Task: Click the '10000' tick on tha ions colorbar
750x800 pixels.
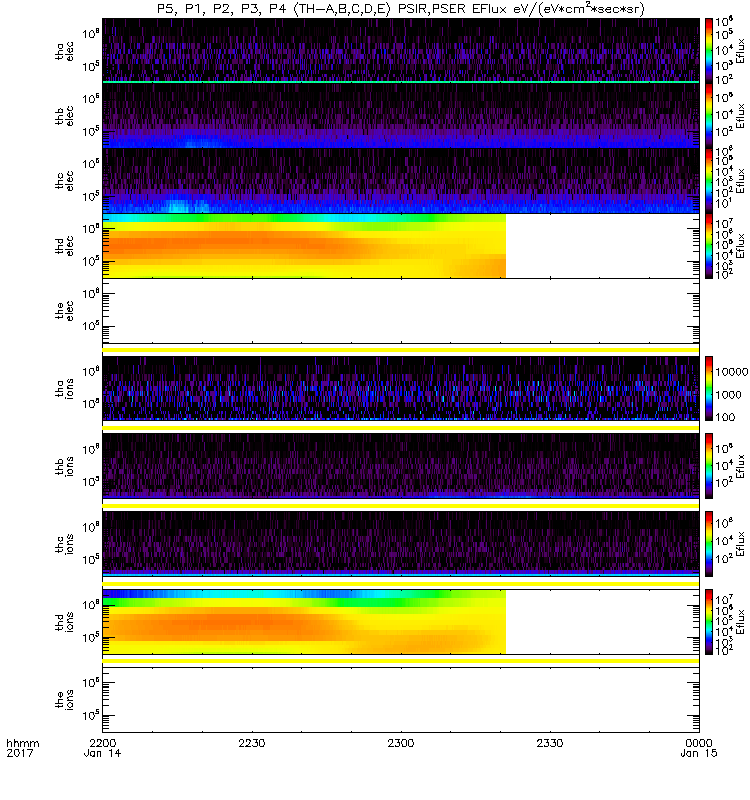Action: tap(732, 372)
